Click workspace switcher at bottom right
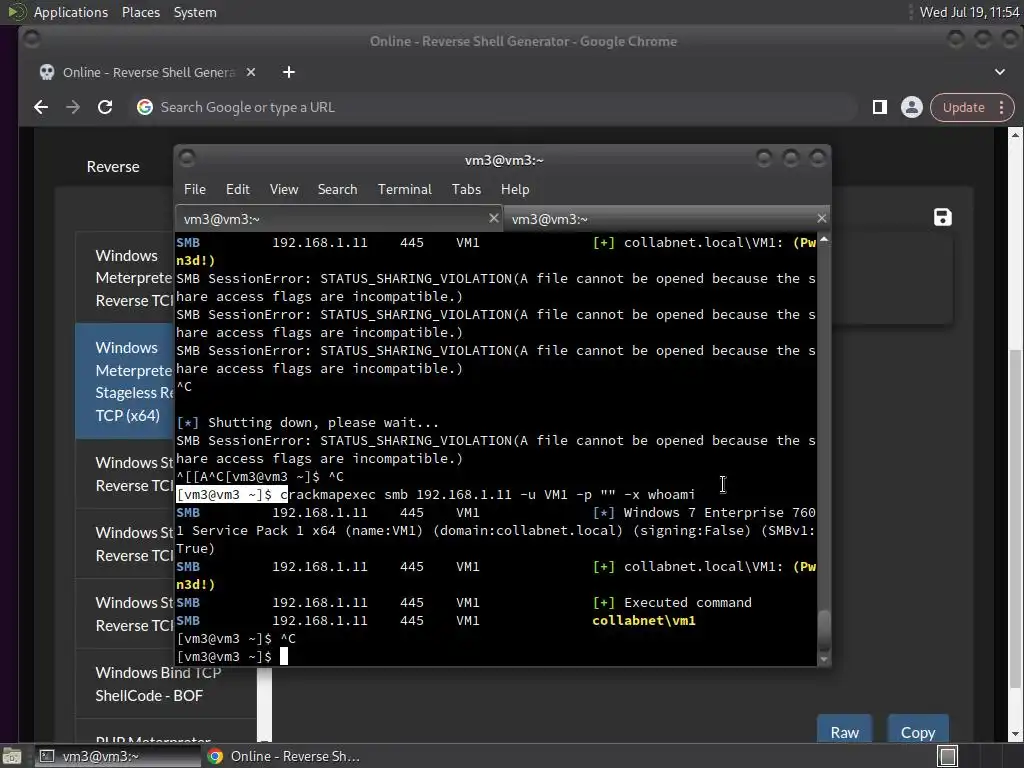Viewport: 1024px width, 768px height. pos(948,756)
